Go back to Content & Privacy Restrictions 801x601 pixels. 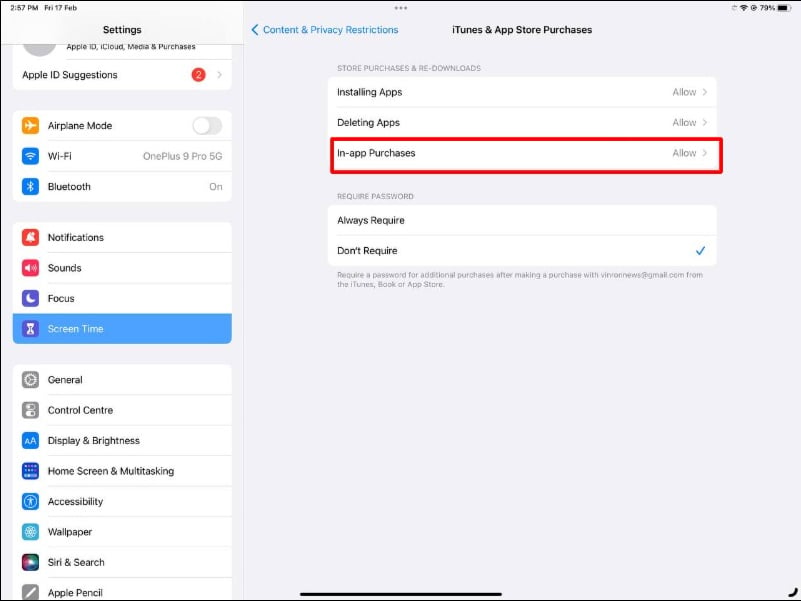pyautogui.click(x=324, y=30)
